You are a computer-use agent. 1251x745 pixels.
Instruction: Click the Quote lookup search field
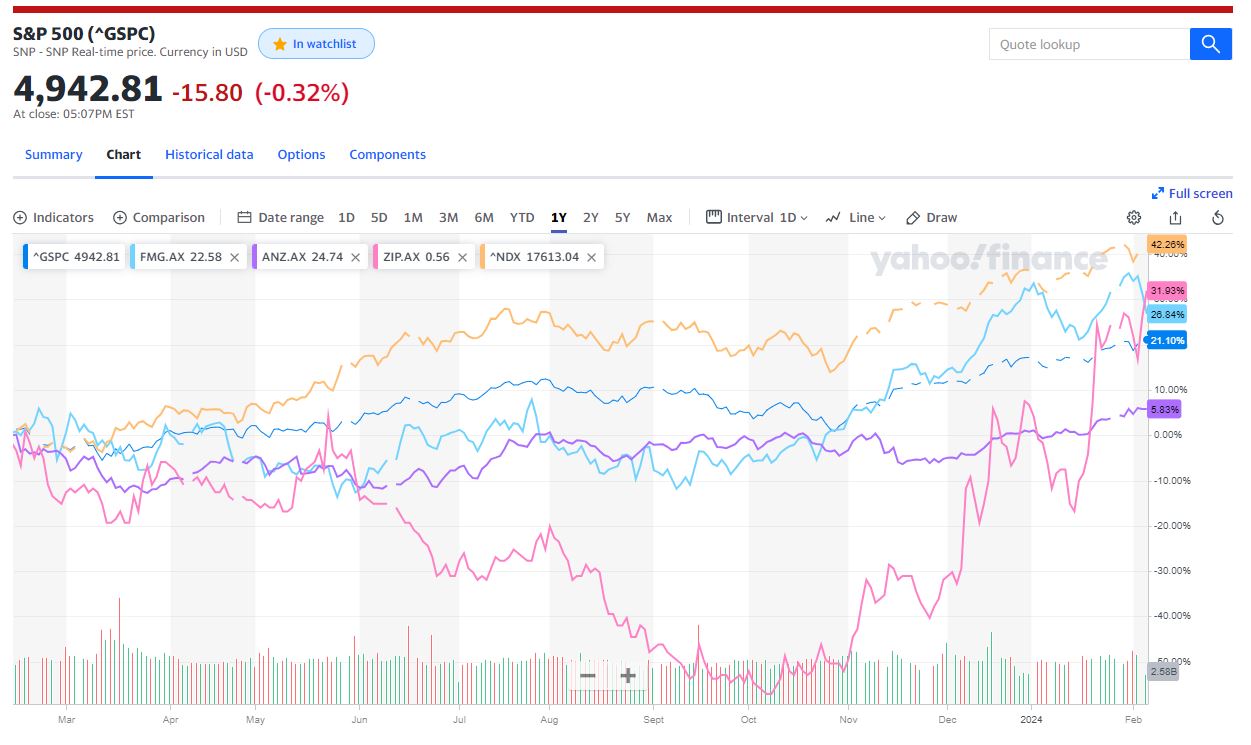point(1088,44)
